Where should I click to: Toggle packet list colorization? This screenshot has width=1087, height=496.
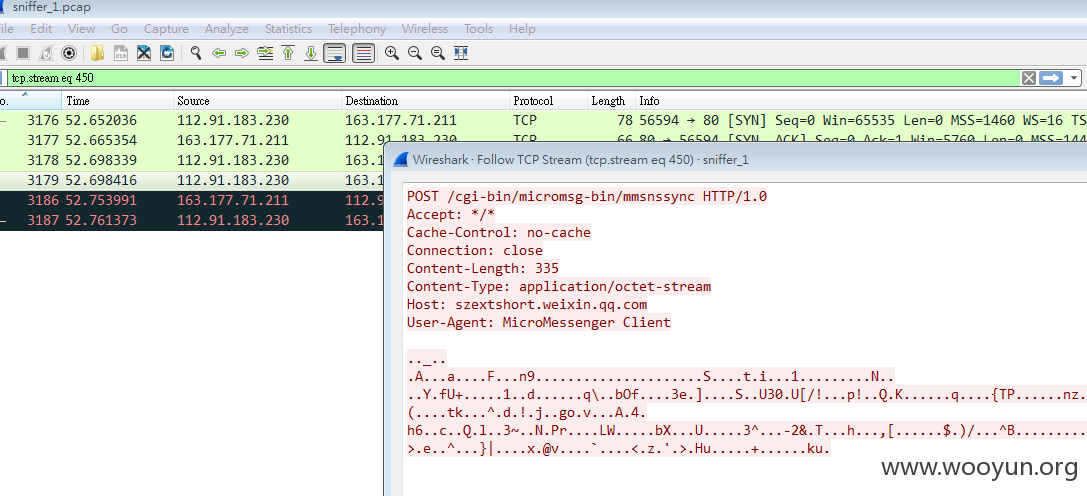[364, 53]
